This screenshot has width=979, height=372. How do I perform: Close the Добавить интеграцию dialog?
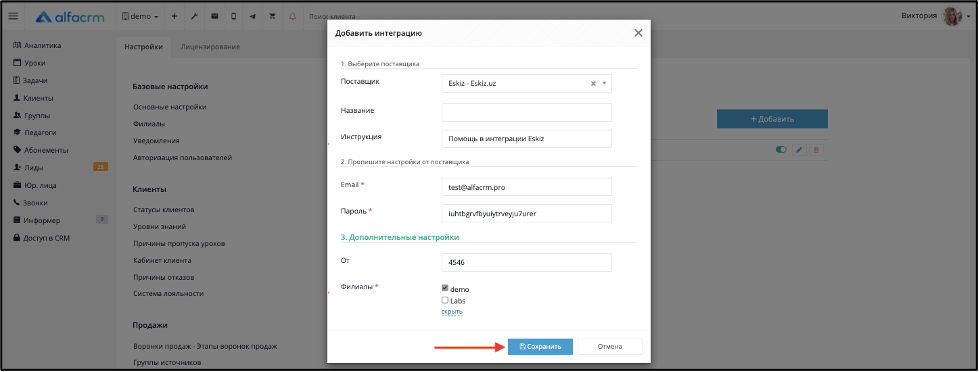click(x=638, y=33)
